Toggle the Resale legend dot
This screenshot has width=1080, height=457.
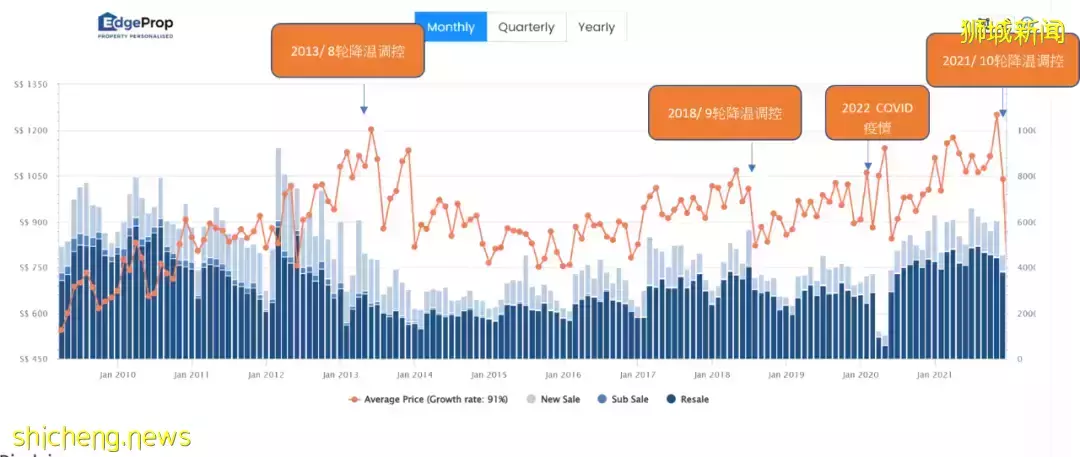point(671,399)
